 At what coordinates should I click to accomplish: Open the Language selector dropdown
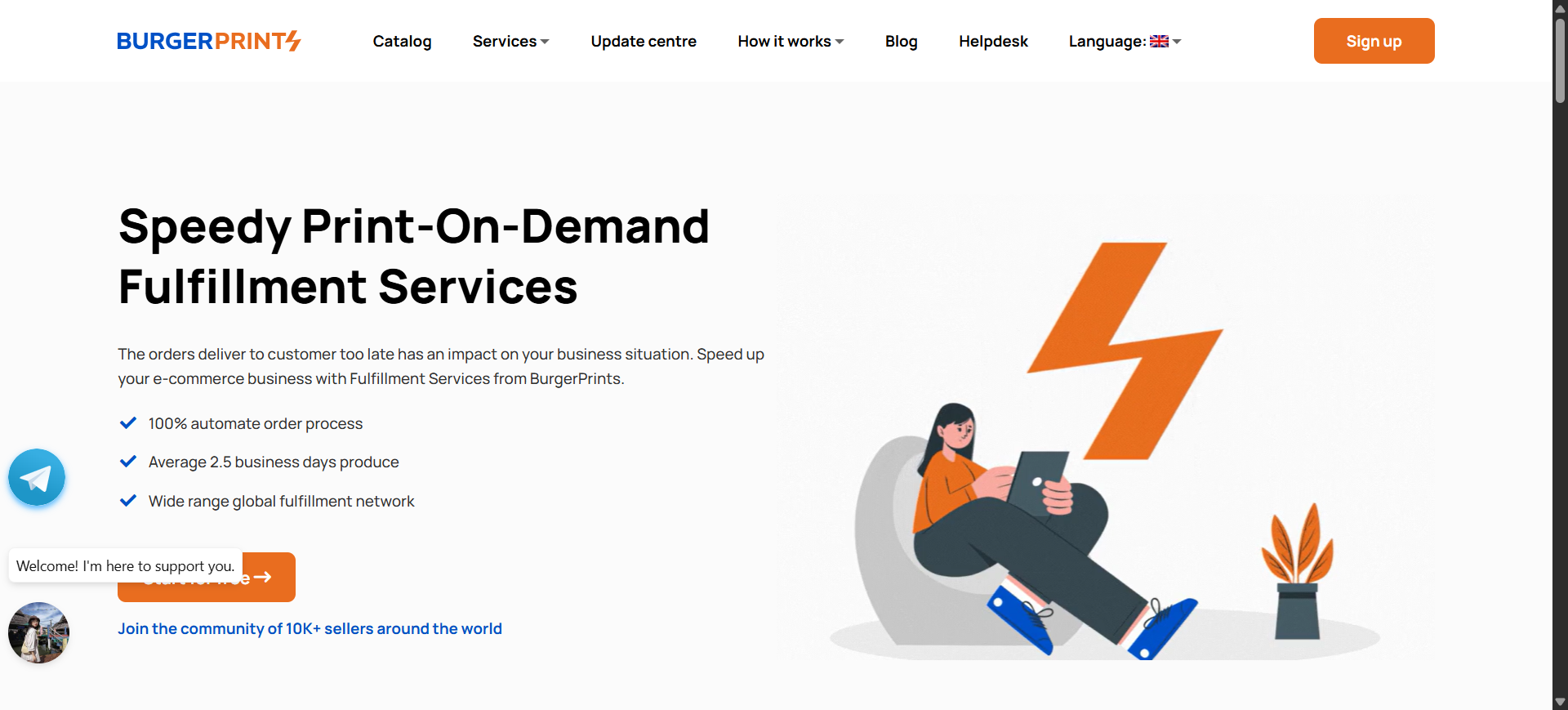pyautogui.click(x=1125, y=41)
